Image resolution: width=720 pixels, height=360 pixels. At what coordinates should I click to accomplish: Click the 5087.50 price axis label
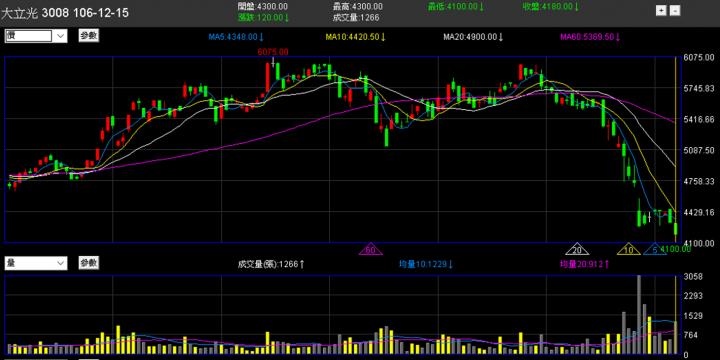(x=698, y=150)
